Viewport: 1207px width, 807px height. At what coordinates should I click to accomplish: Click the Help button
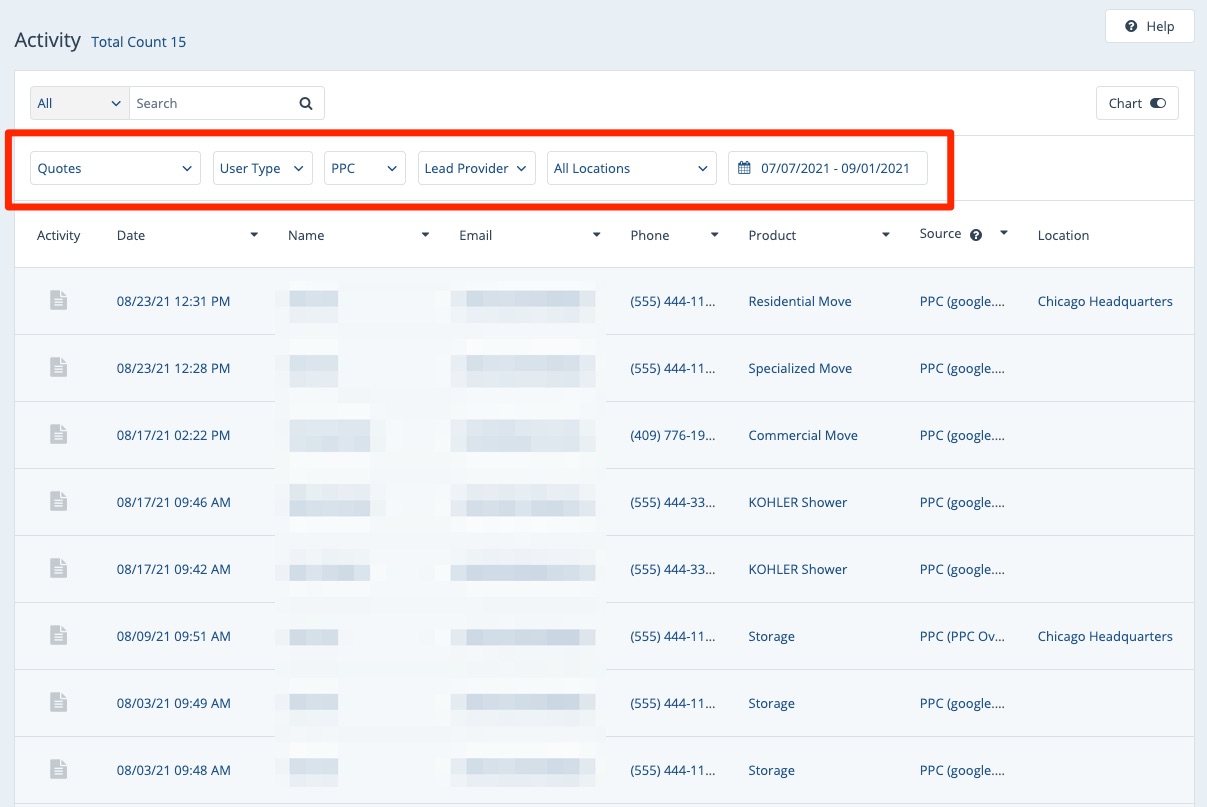[x=1149, y=26]
